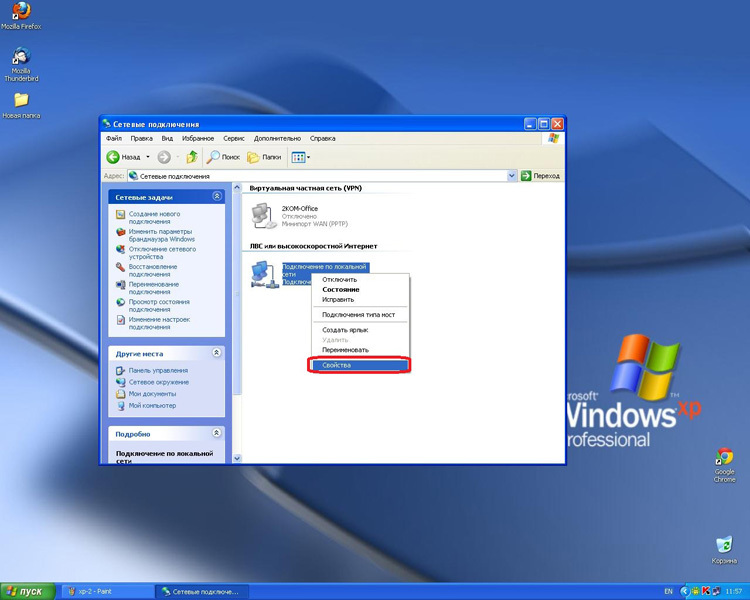Choose Свойства in the context menu
Image resolution: width=750 pixels, height=600 pixels.
click(360, 365)
